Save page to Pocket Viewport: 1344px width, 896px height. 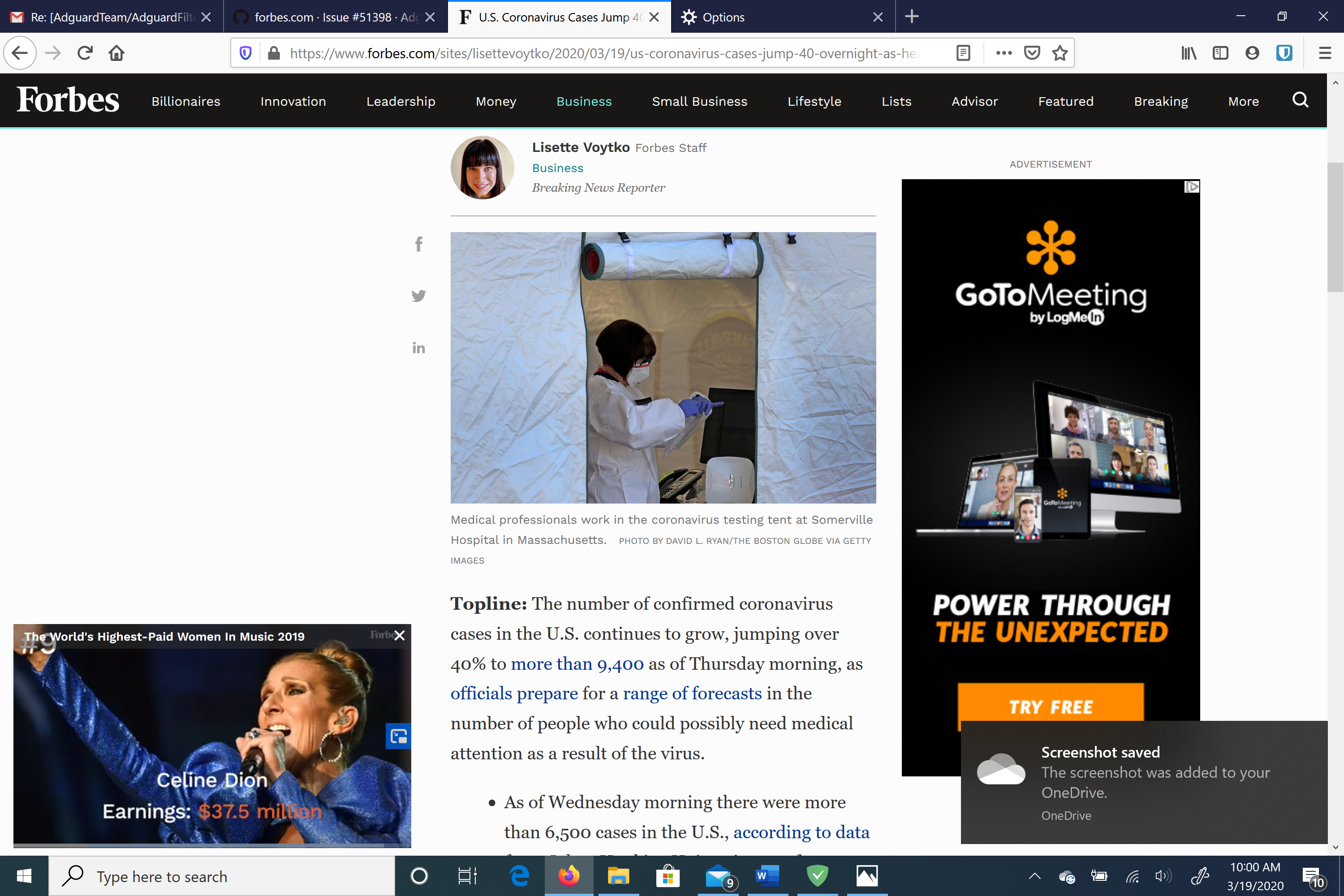tap(1032, 53)
